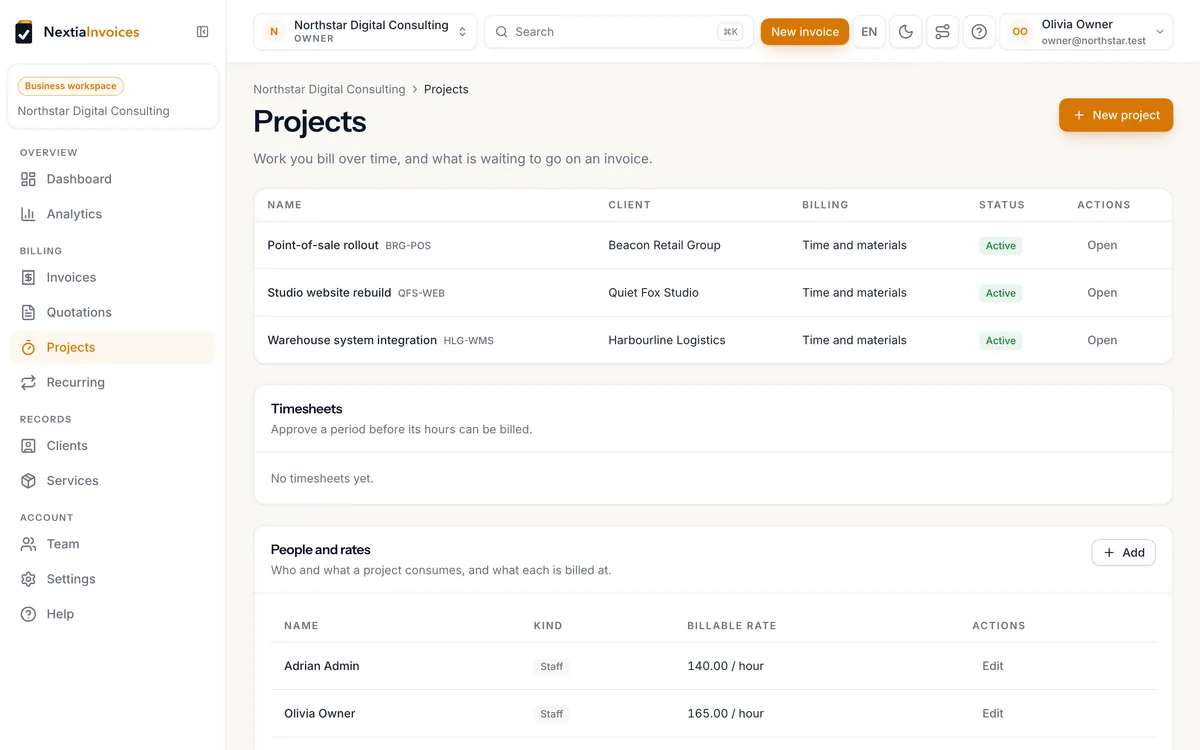The width and height of the screenshot is (1200, 750).
Task: Click Staff badge in Adrian Admin row
Action: point(552,666)
